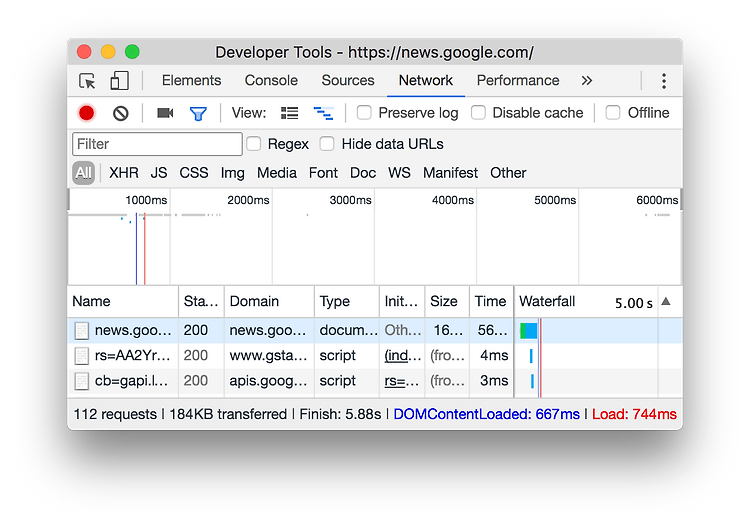The width and height of the screenshot is (750, 526).
Task: Click Finish: 5.88s in status bar
Action: (340, 414)
